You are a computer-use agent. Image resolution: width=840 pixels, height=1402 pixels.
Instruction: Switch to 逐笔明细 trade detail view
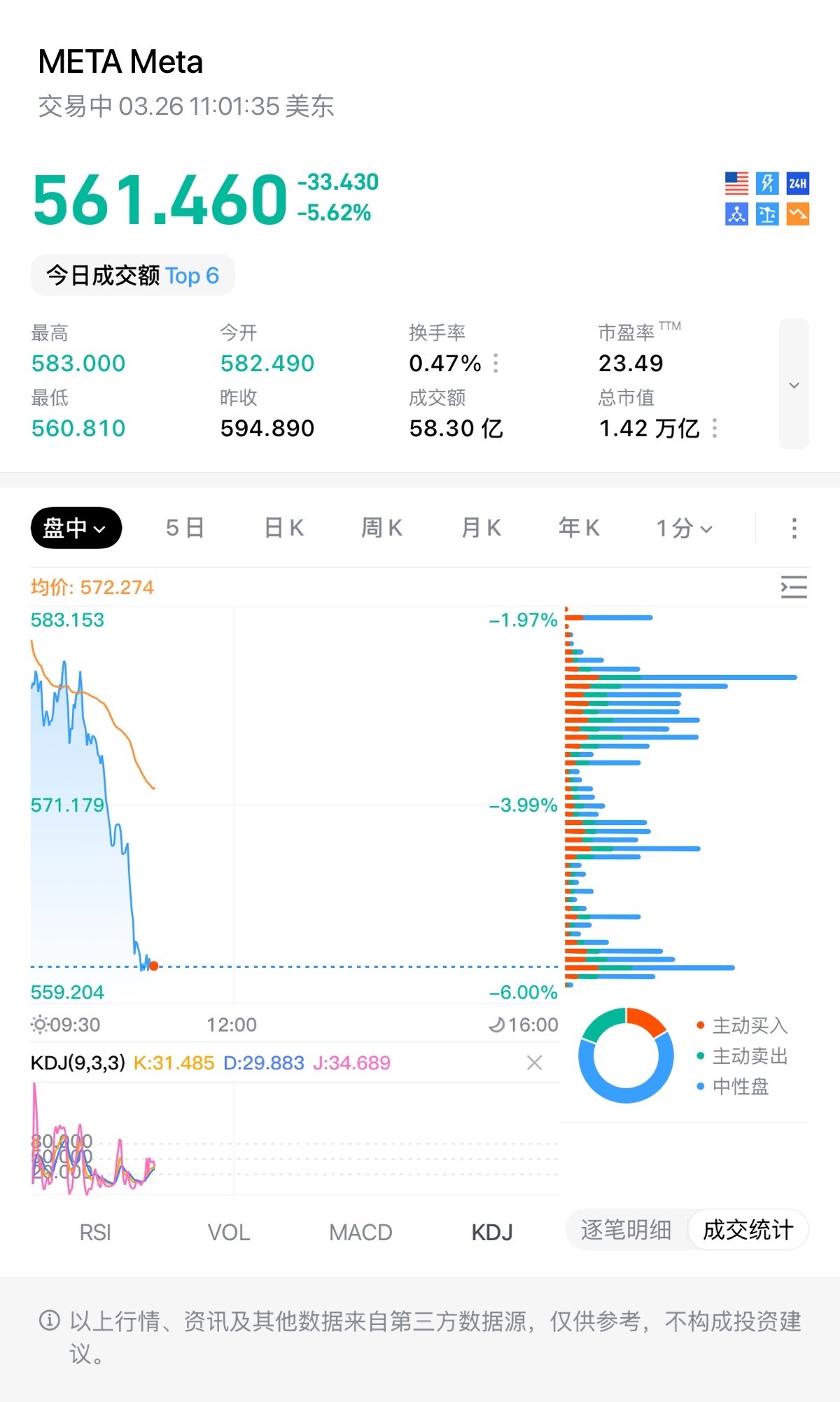pyautogui.click(x=626, y=1230)
